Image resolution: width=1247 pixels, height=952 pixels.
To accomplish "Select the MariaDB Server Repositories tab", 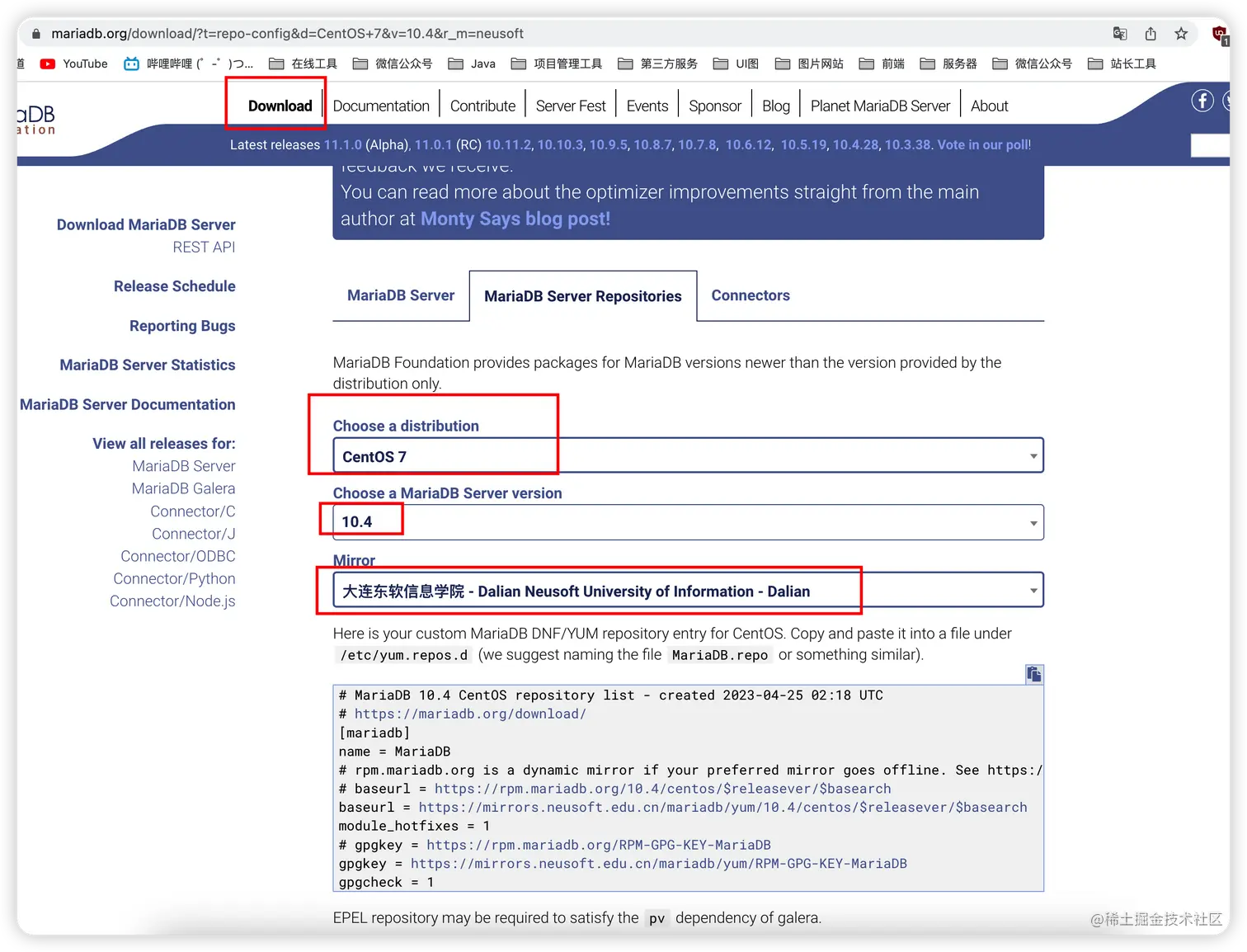I will point(583,296).
